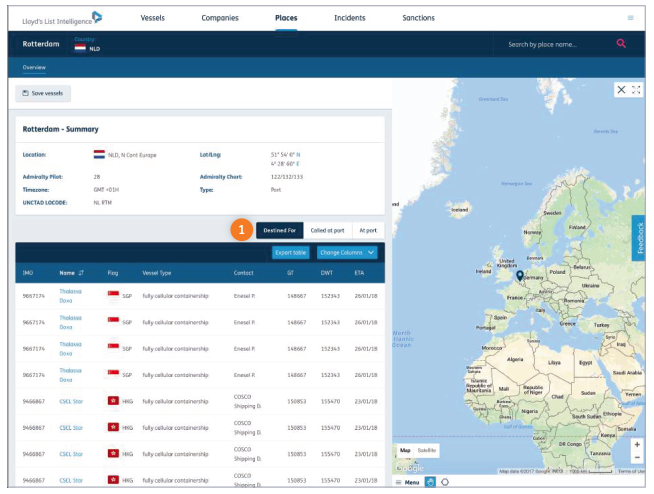Open the map Menu at bottom
The height and width of the screenshot is (494, 654).
point(408,482)
